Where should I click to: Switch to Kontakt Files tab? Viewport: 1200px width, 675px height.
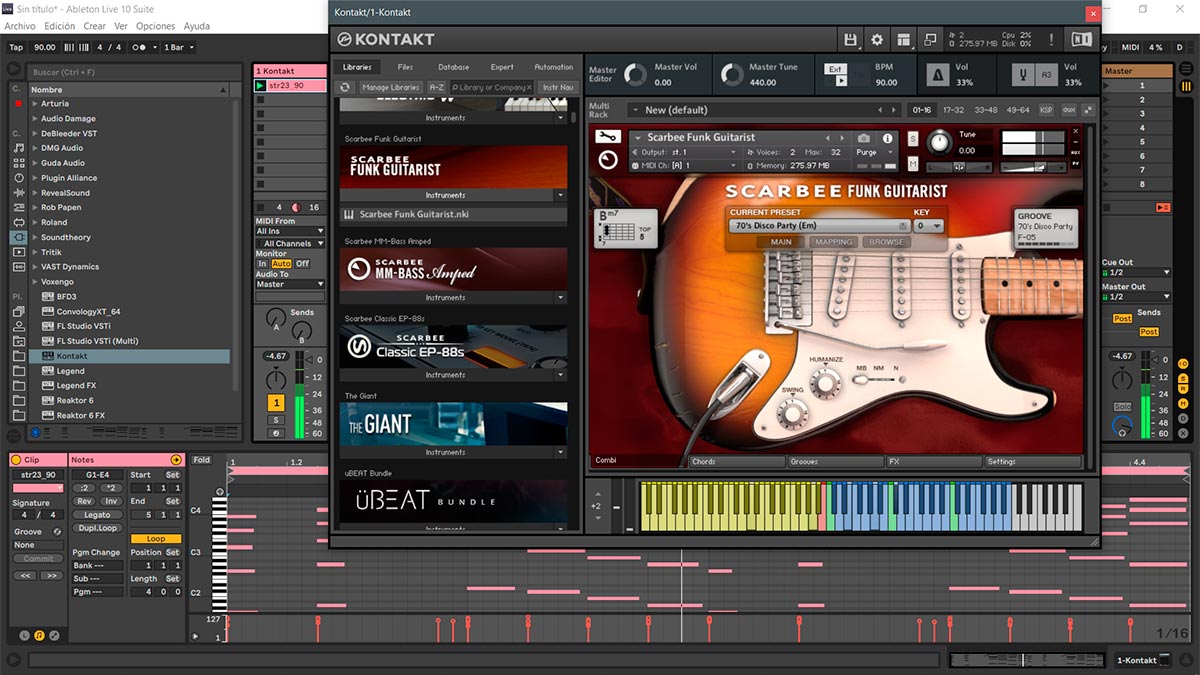click(405, 67)
